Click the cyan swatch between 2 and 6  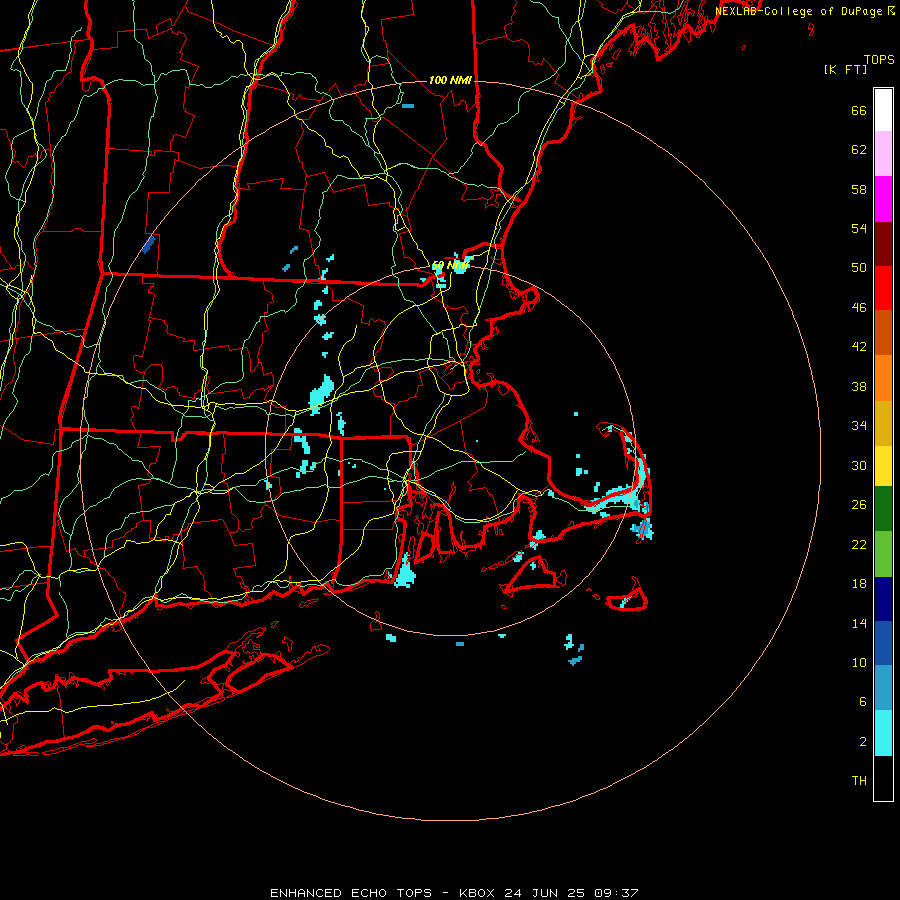pos(883,733)
